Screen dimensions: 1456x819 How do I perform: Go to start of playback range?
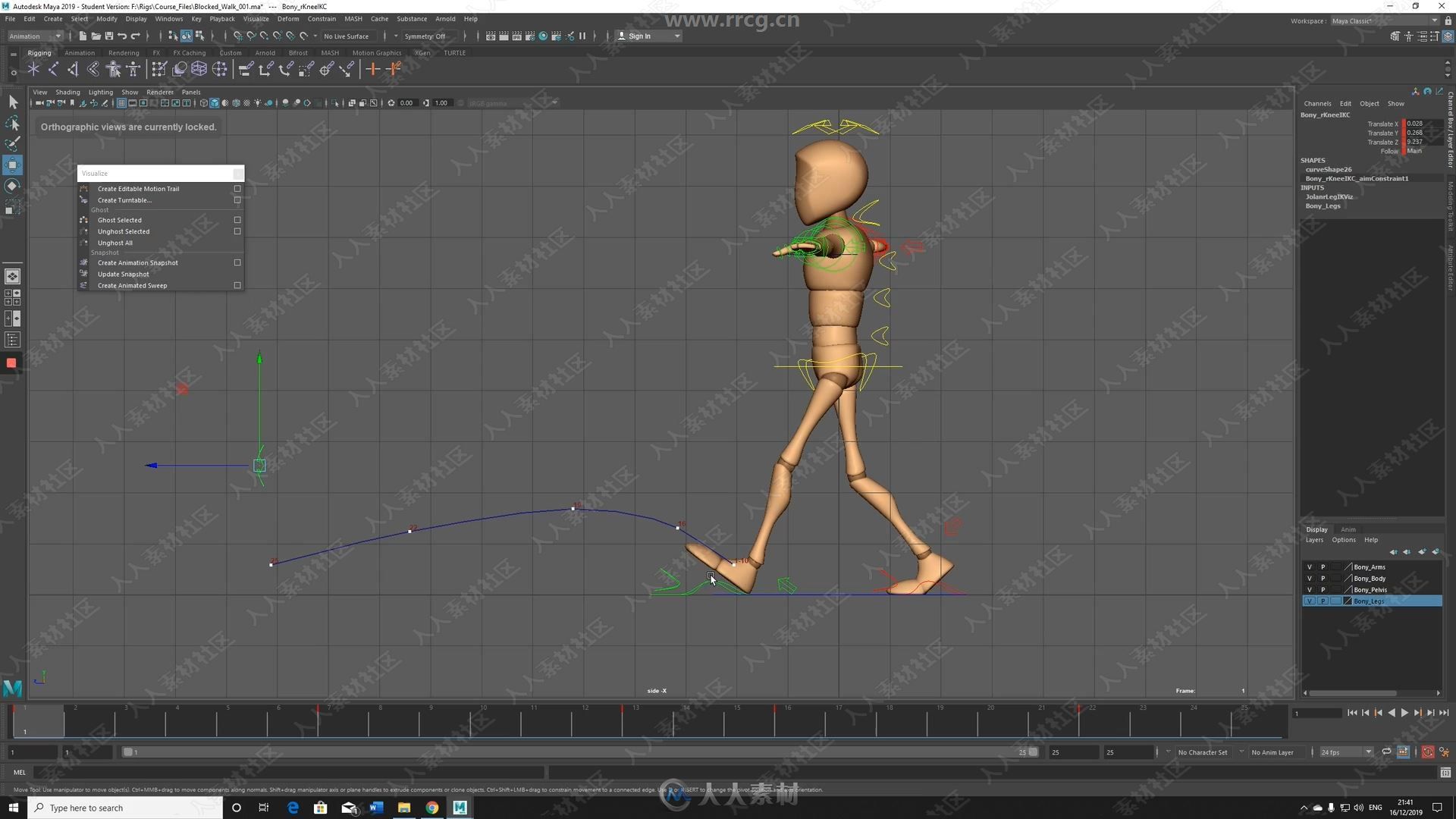point(1352,712)
